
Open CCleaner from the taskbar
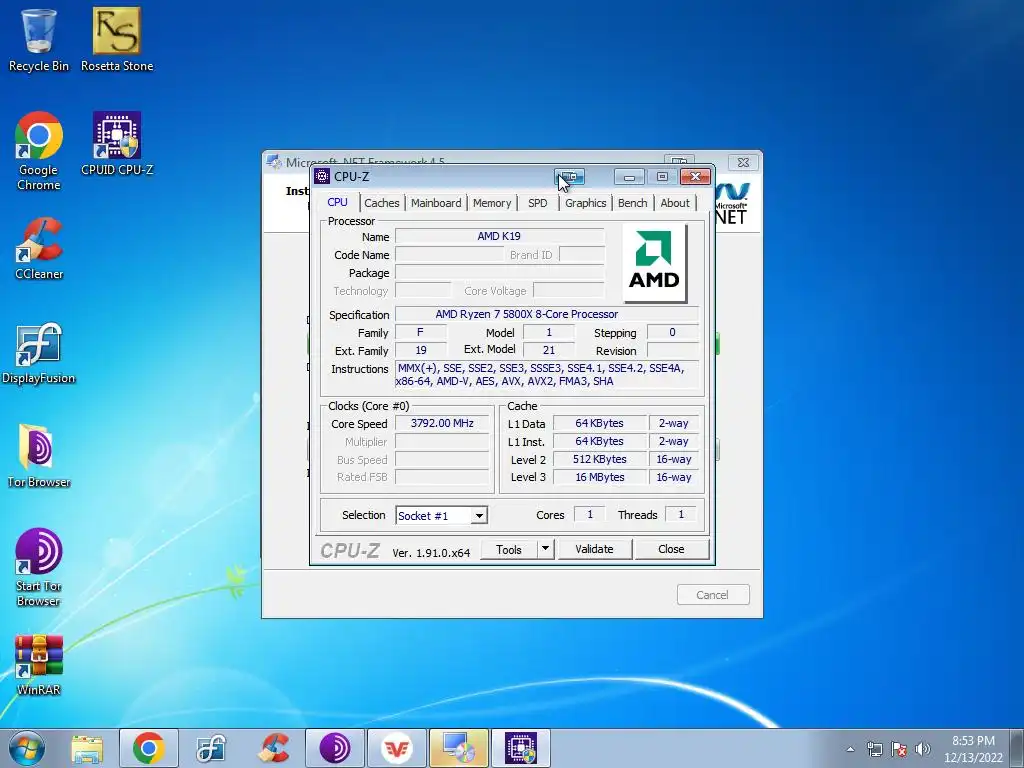[x=274, y=748]
